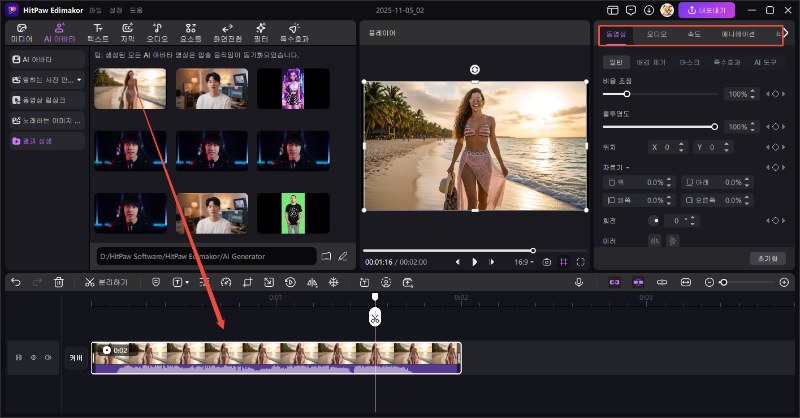Viewport: 800px width, 418px height.
Task: Click the microphone voiceover icon
Action: (579, 282)
